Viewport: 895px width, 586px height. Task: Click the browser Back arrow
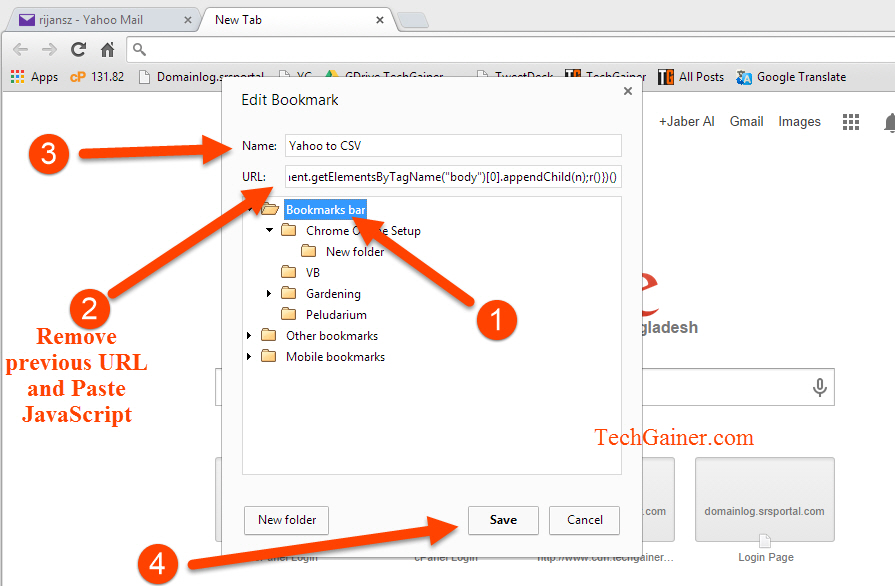(x=19, y=47)
